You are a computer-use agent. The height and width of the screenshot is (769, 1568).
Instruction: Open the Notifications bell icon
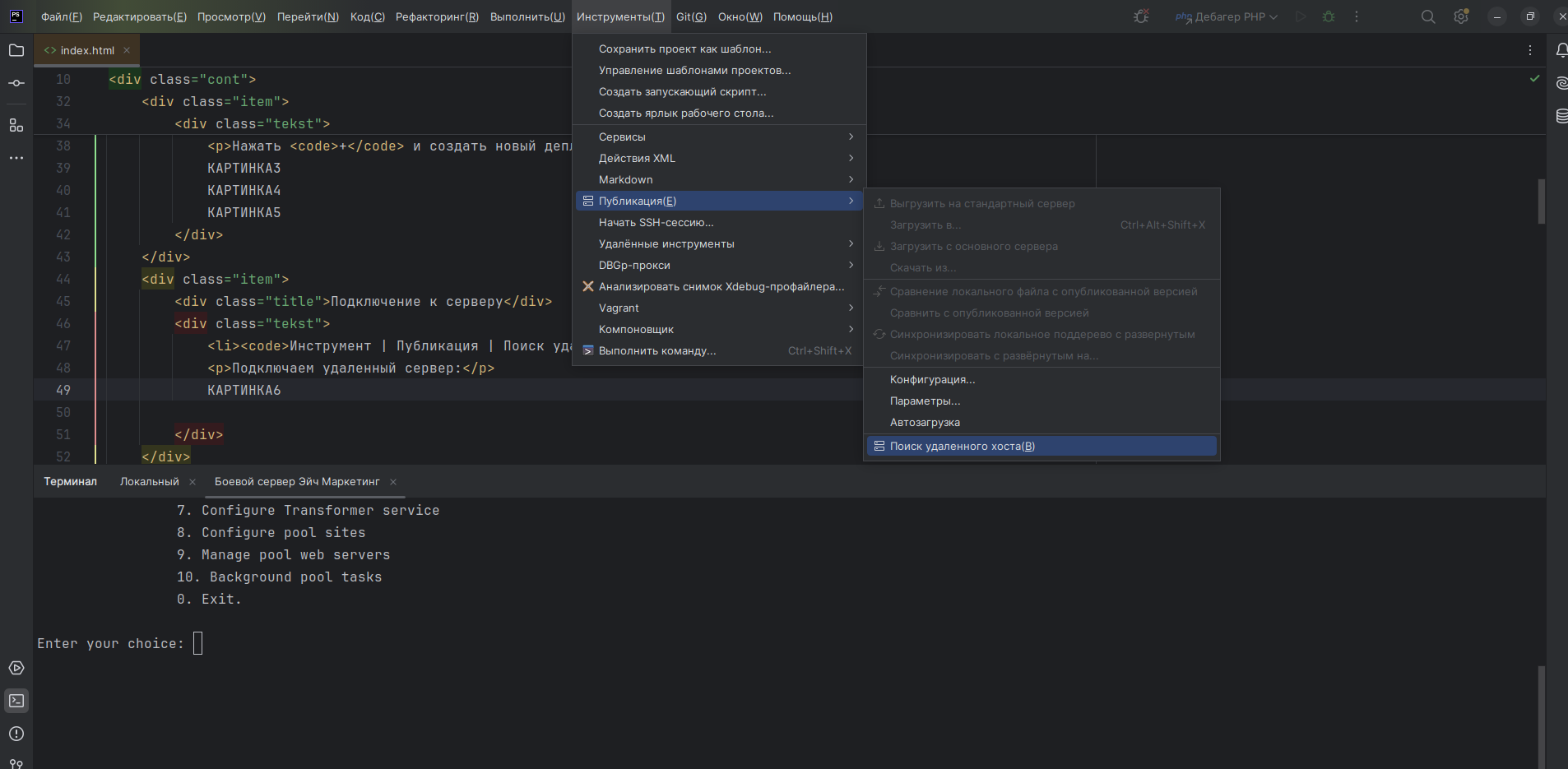coord(1561,50)
